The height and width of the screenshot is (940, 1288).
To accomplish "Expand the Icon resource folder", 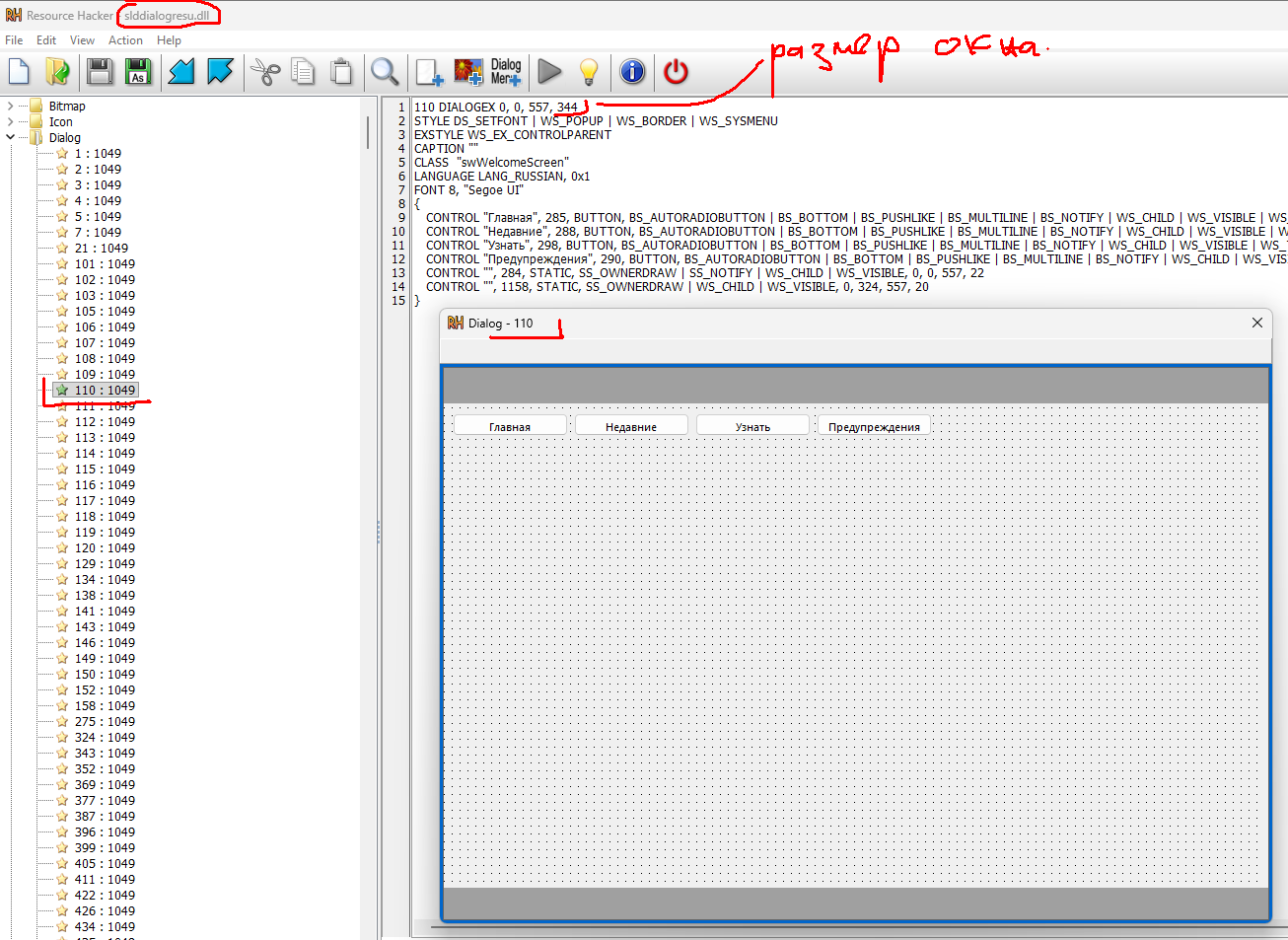I will click(x=11, y=122).
